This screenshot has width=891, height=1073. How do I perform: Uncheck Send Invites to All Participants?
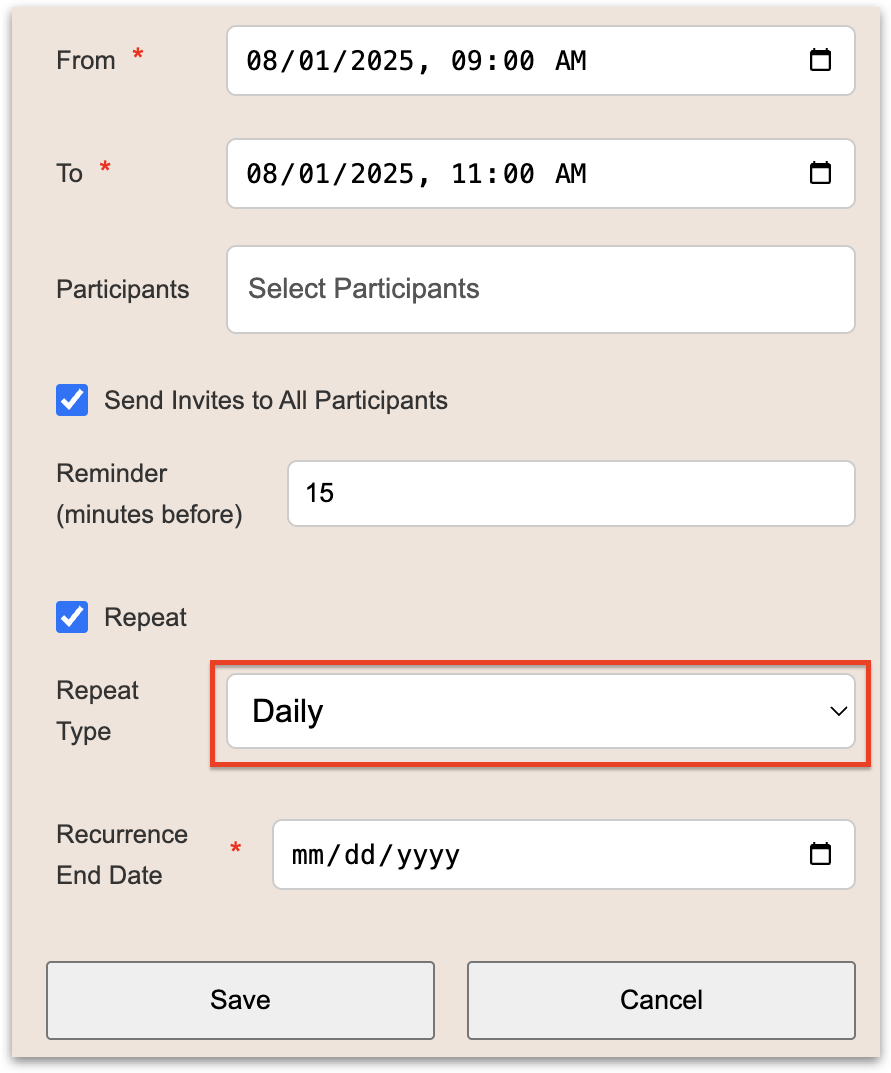coord(72,401)
